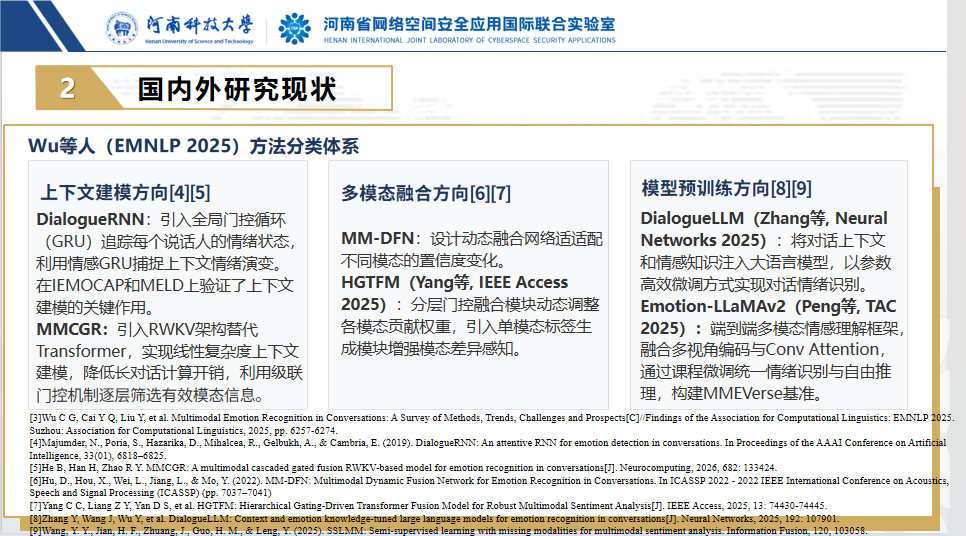Click the line 不同模态的置信度变化。
The width and height of the screenshot is (966, 536).
[424, 261]
